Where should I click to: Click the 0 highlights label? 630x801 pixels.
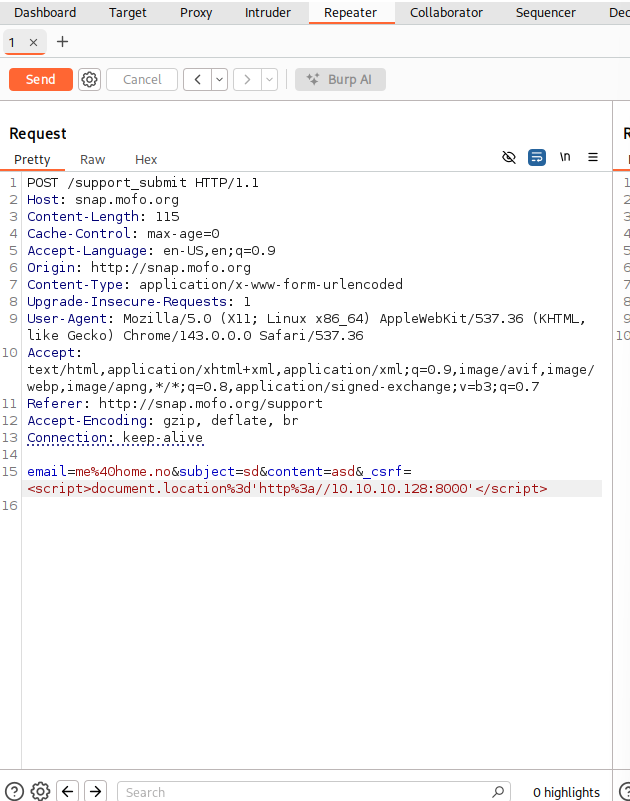(566, 792)
